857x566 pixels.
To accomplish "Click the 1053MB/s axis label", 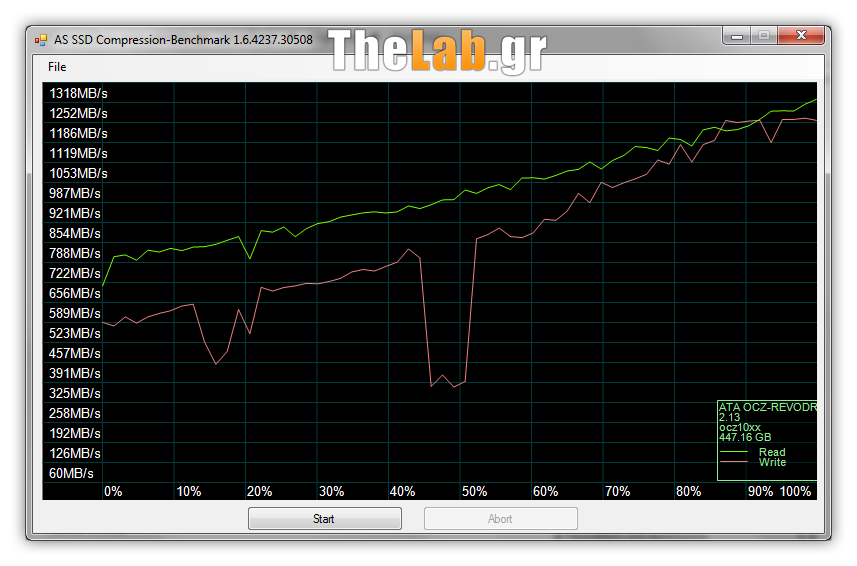I will (78, 173).
